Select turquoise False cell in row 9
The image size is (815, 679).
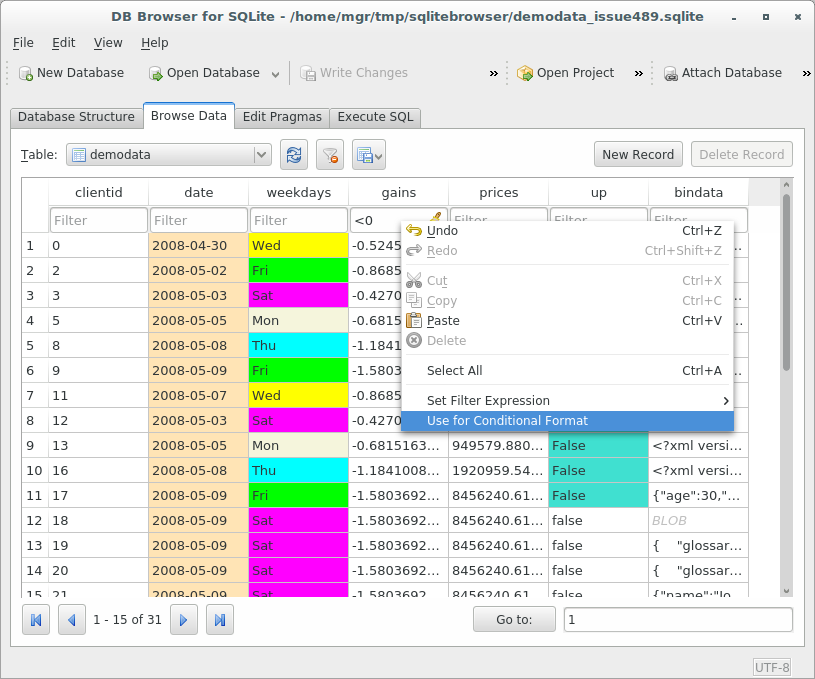598,446
